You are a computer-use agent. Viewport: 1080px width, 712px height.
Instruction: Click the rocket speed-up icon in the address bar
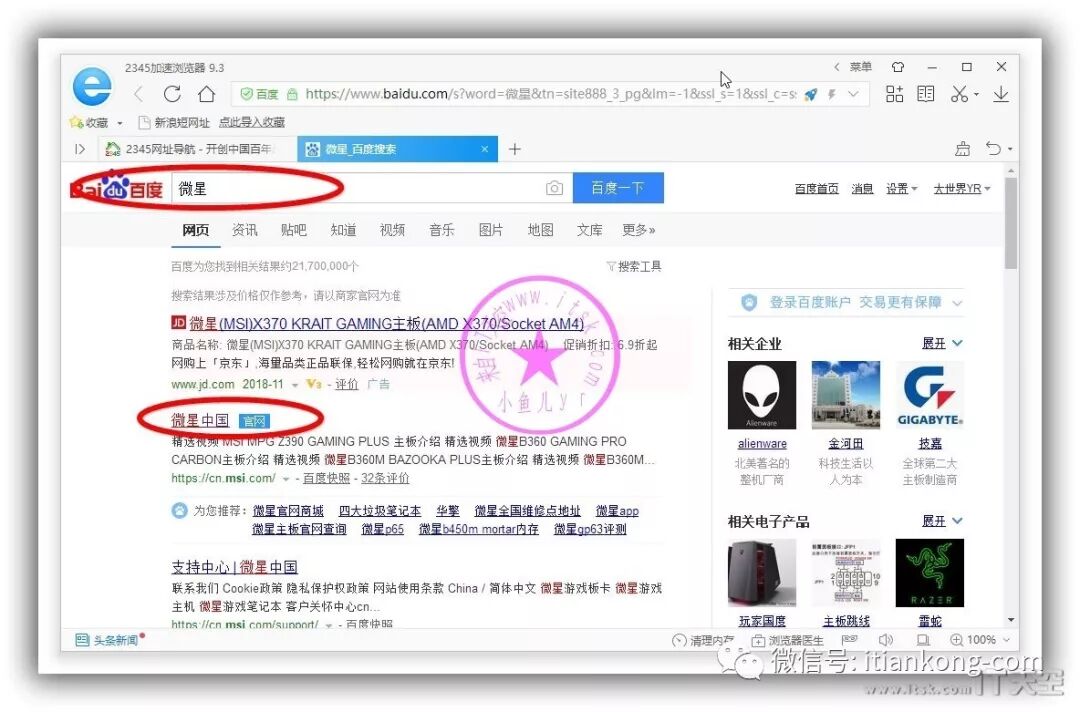pyautogui.click(x=811, y=94)
